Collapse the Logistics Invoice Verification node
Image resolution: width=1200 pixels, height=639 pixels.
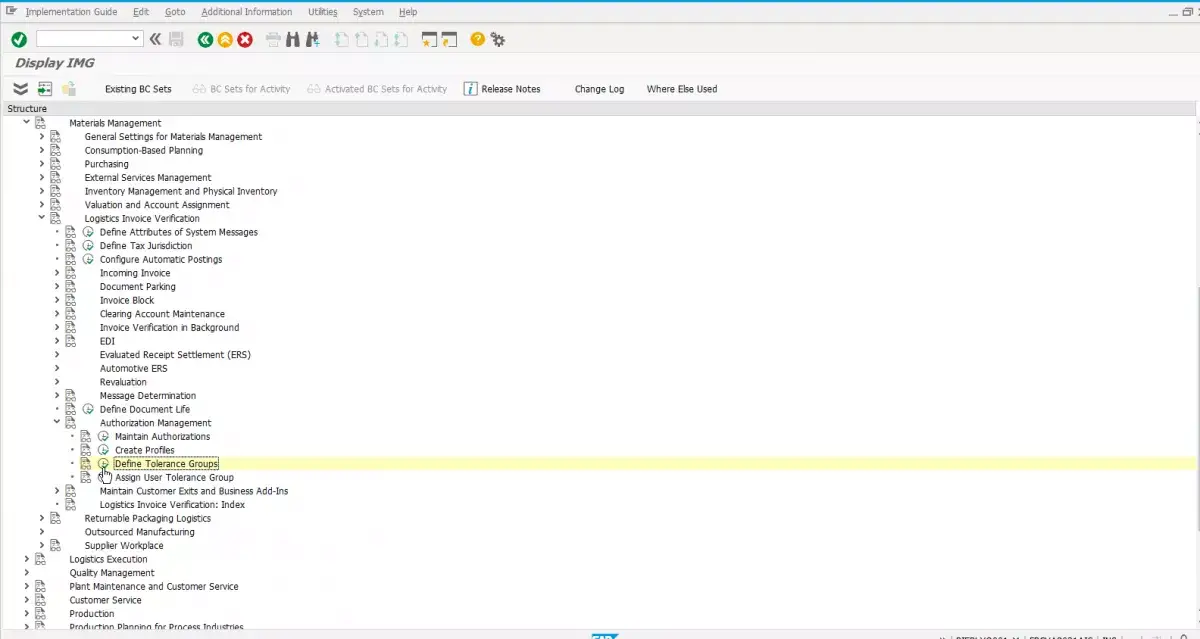click(42, 218)
